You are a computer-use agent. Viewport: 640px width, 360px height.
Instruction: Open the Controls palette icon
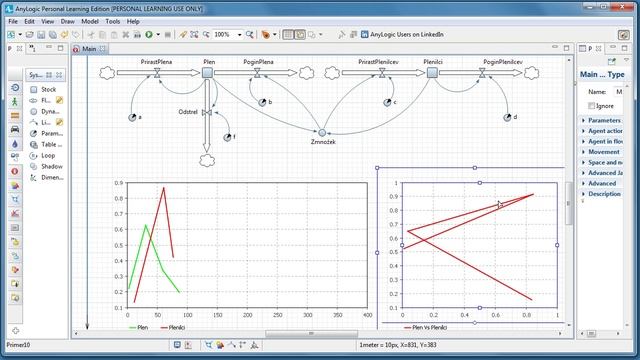[15, 228]
